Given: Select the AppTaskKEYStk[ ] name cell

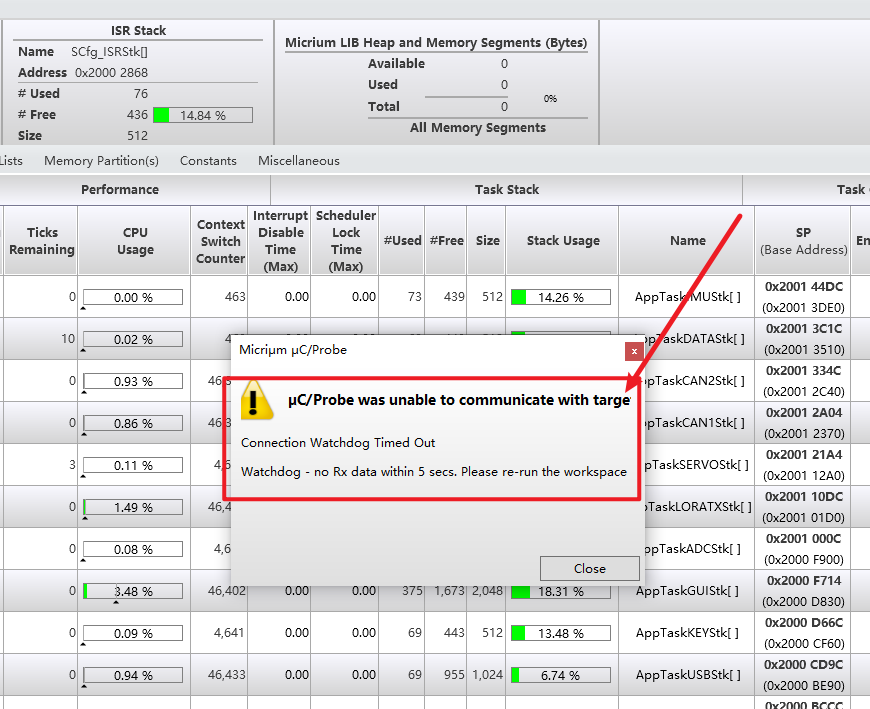Looking at the screenshot, I should coord(687,633).
